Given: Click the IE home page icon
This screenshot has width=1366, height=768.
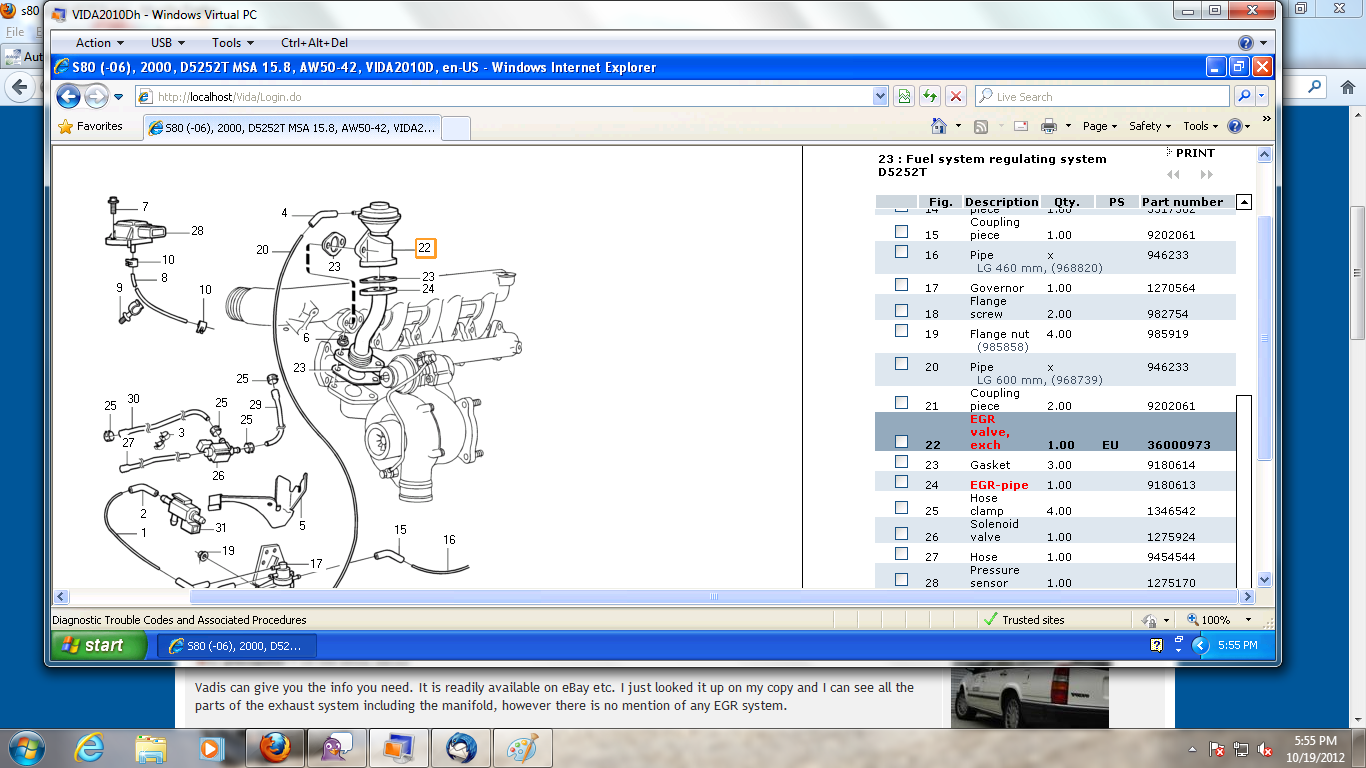Looking at the screenshot, I should tap(938, 126).
